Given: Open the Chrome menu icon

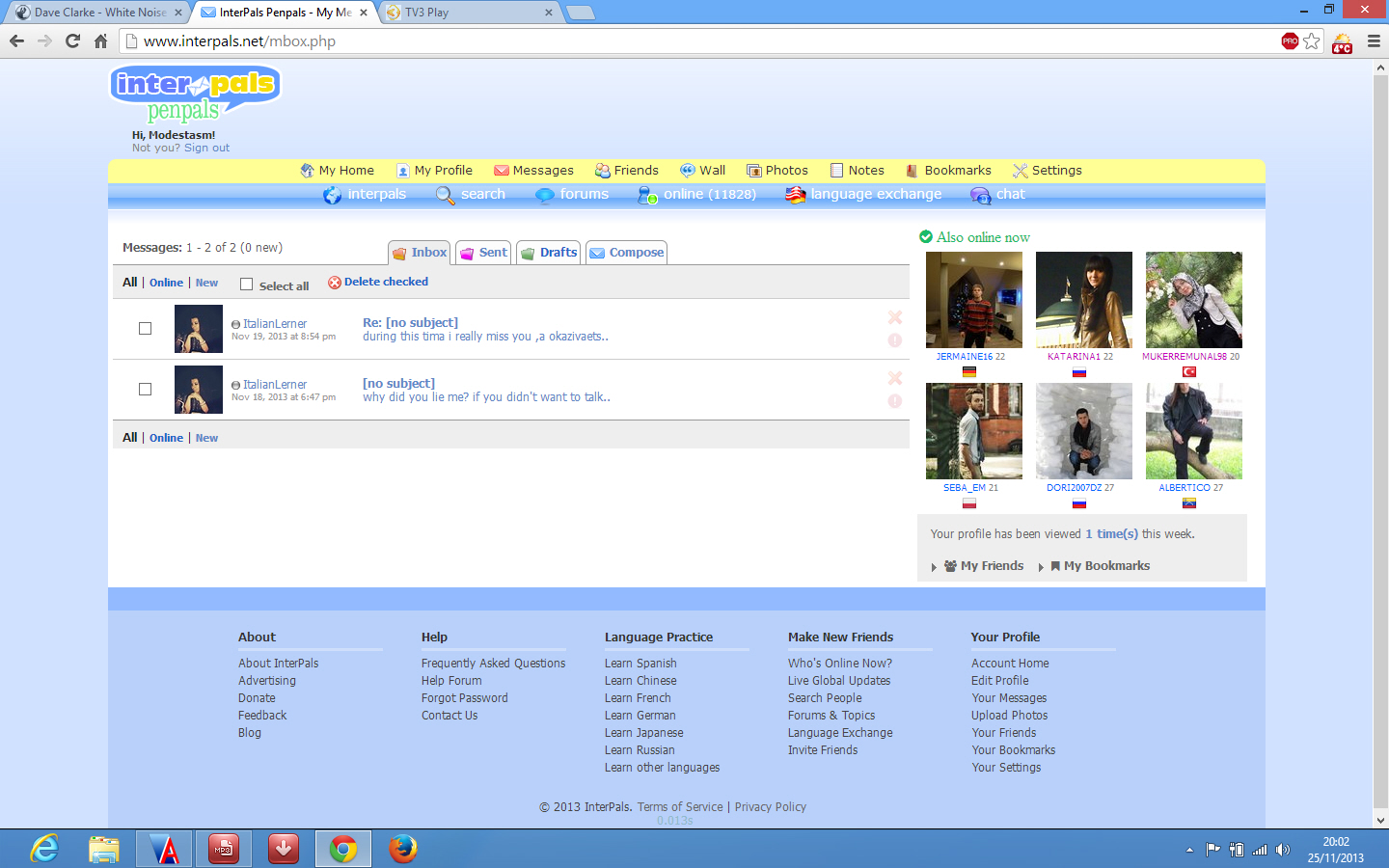Looking at the screenshot, I should [1375, 41].
